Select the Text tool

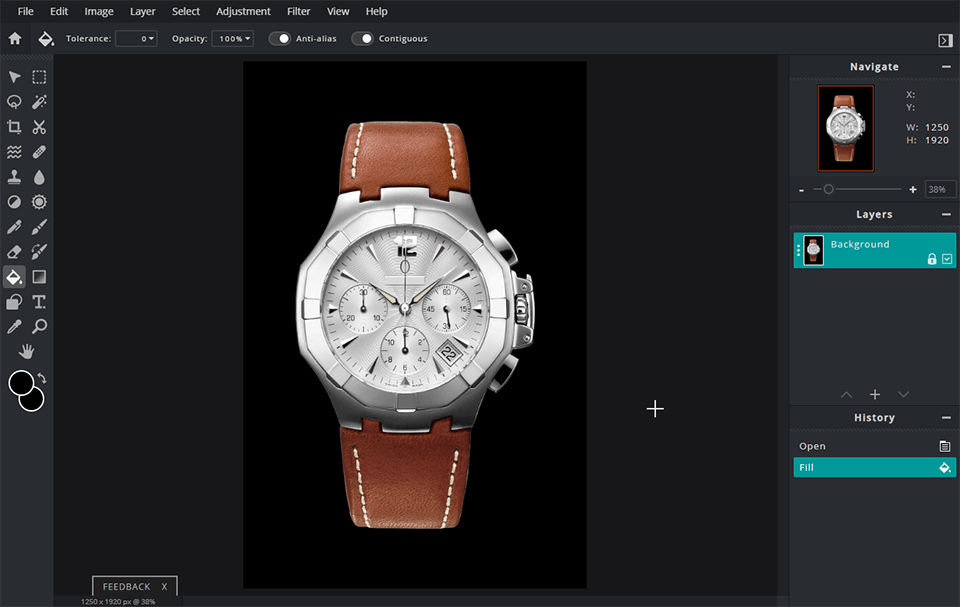(39, 301)
